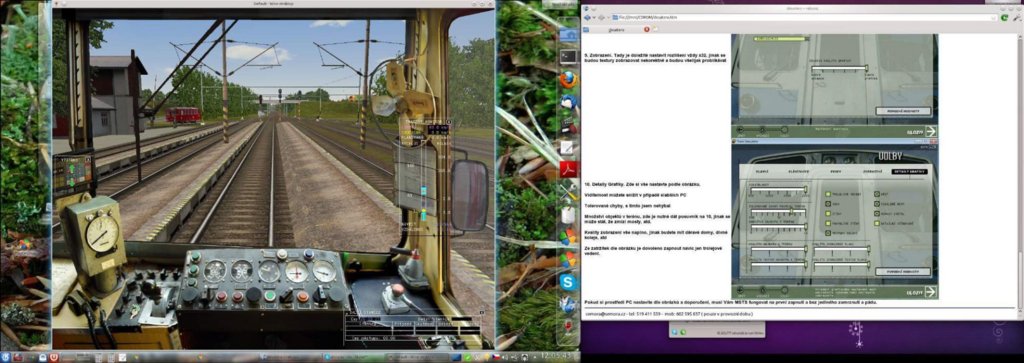
Task: Open the video clapperboard app in the dock
Action: click(x=569, y=124)
